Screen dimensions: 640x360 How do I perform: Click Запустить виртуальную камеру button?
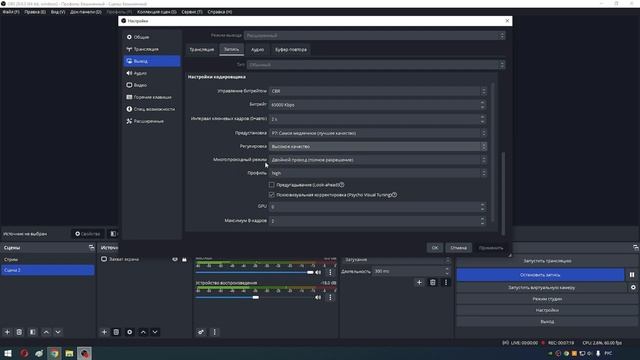(x=542, y=287)
